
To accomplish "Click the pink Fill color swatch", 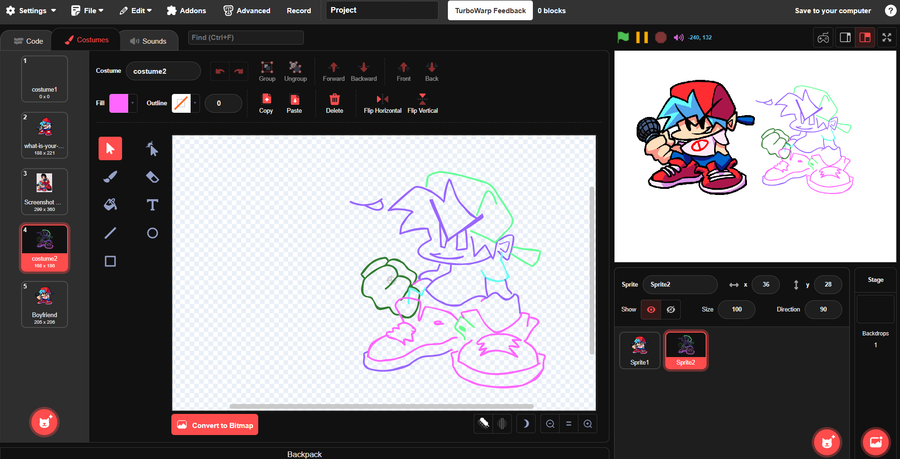I will (x=119, y=103).
